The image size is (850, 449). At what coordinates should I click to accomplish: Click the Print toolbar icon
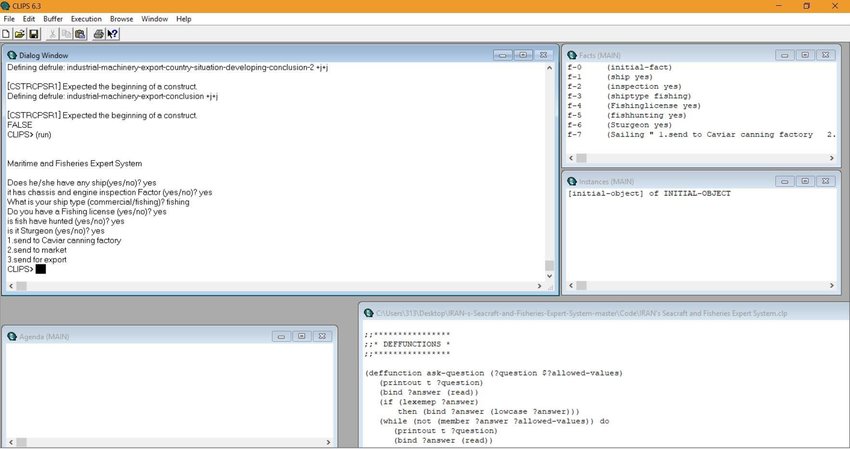[99, 33]
